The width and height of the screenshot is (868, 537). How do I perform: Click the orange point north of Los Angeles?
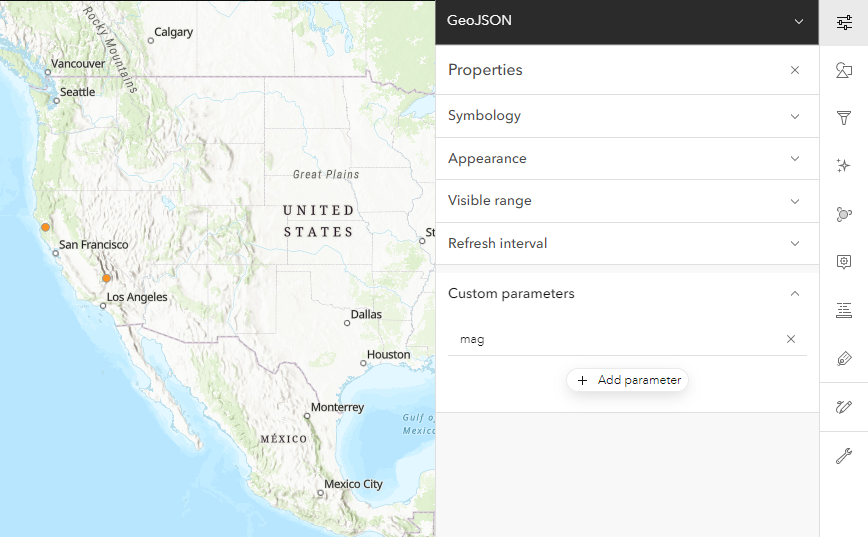[x=106, y=278]
